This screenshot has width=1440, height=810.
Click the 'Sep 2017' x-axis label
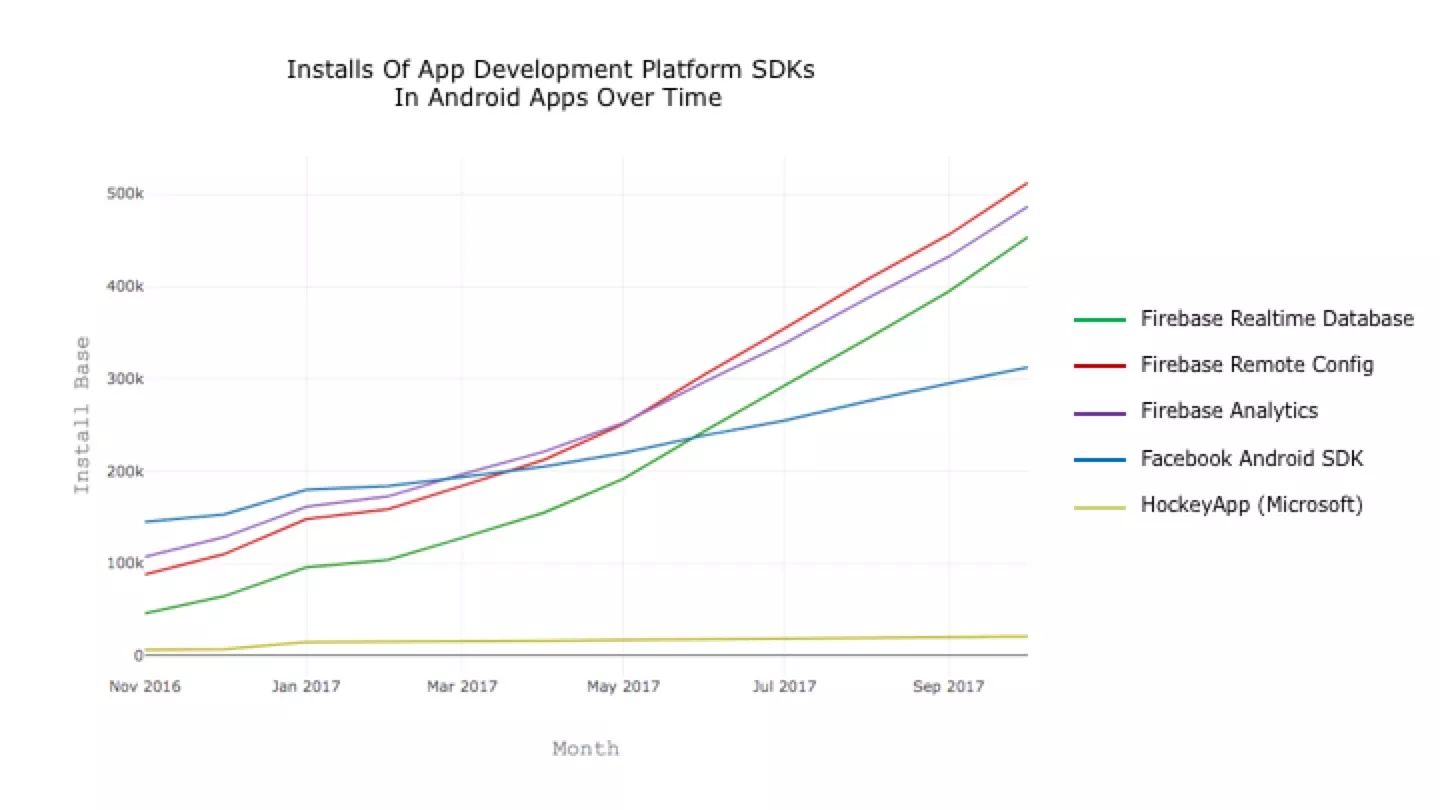tap(949, 687)
